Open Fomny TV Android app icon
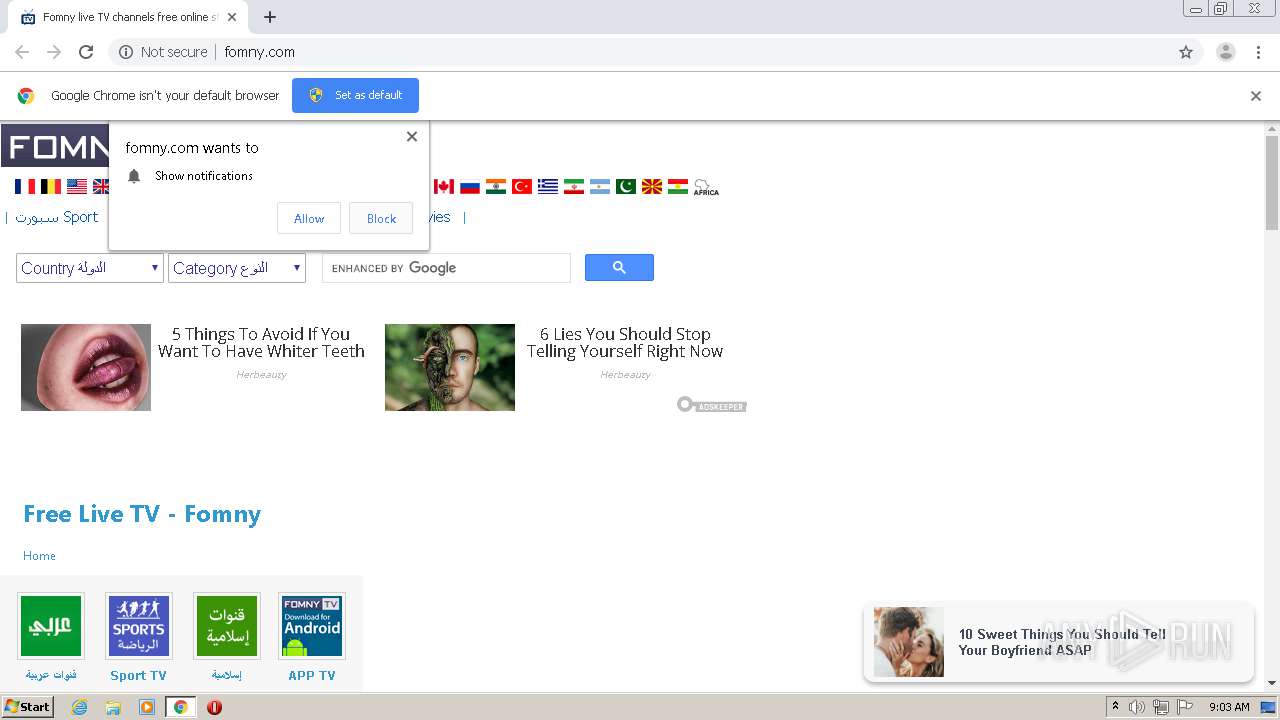The width and height of the screenshot is (1280, 720). [x=312, y=626]
